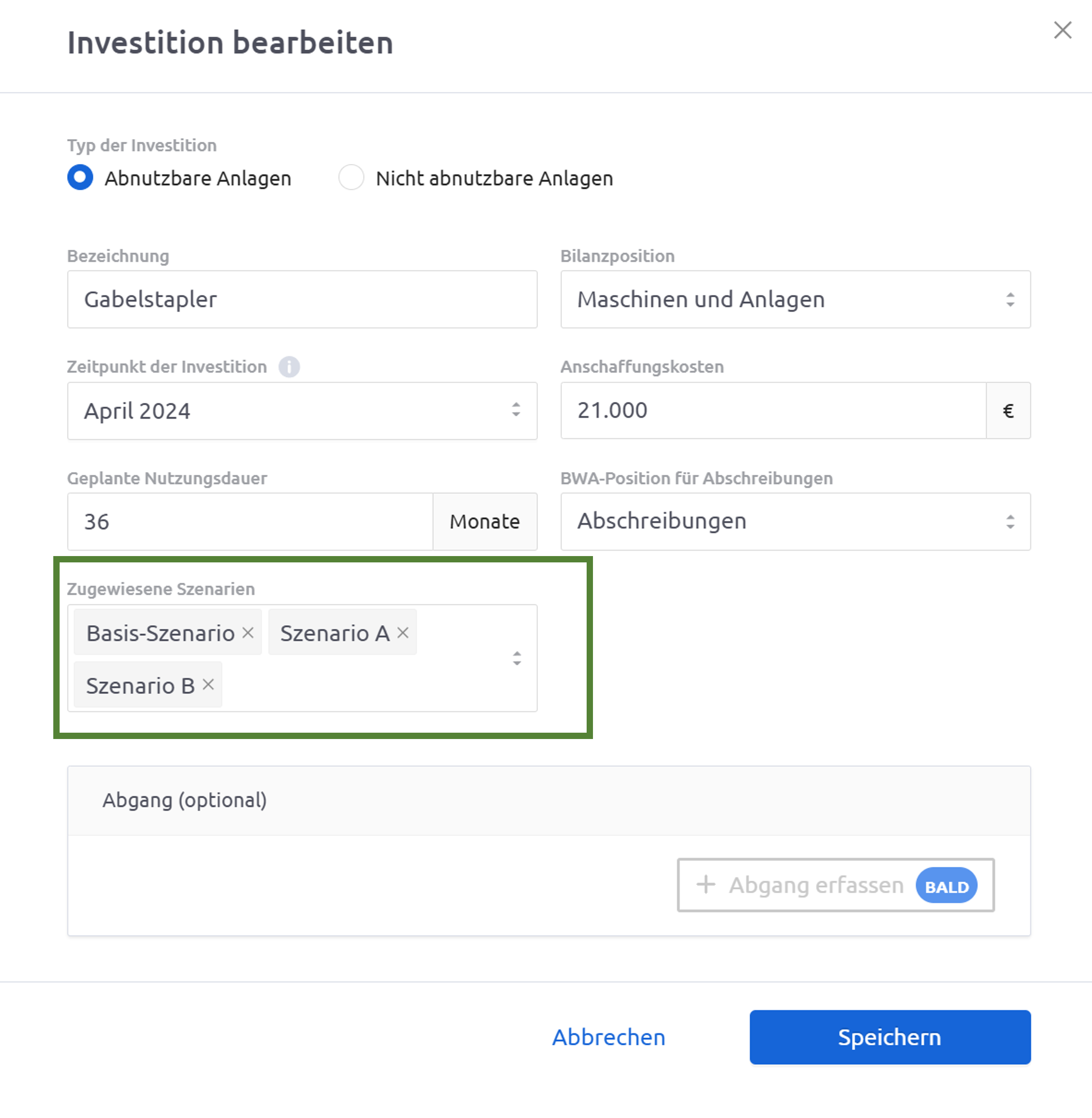
Task: Click the Basis-Szenario tag text
Action: coord(161,633)
